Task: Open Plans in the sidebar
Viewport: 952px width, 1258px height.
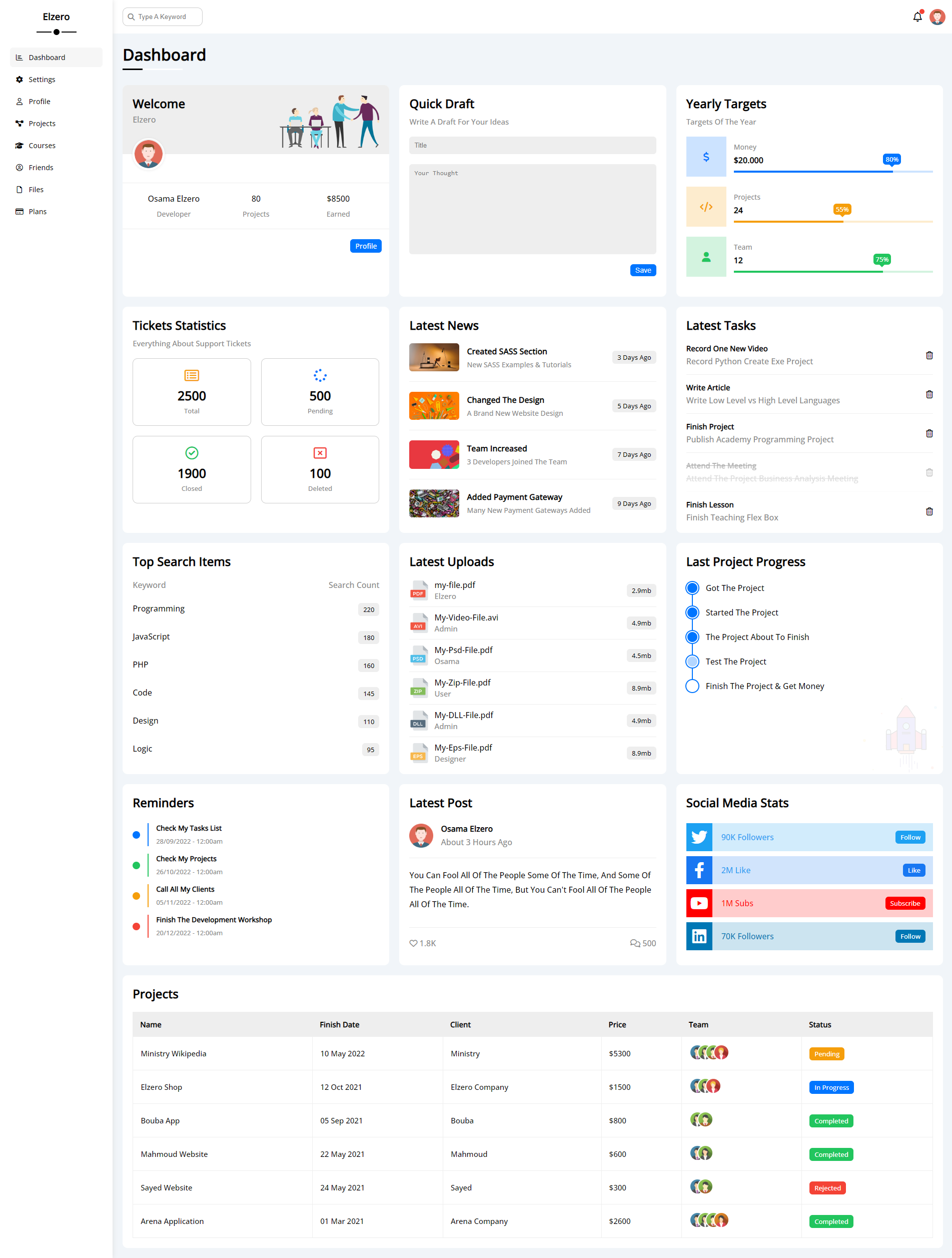Action: pos(57,212)
